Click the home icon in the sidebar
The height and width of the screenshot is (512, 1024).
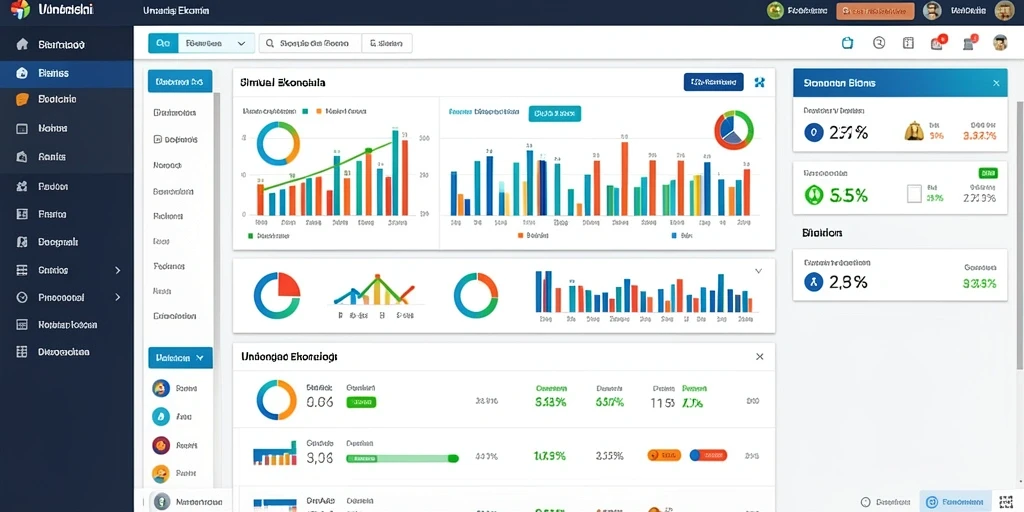coord(22,44)
